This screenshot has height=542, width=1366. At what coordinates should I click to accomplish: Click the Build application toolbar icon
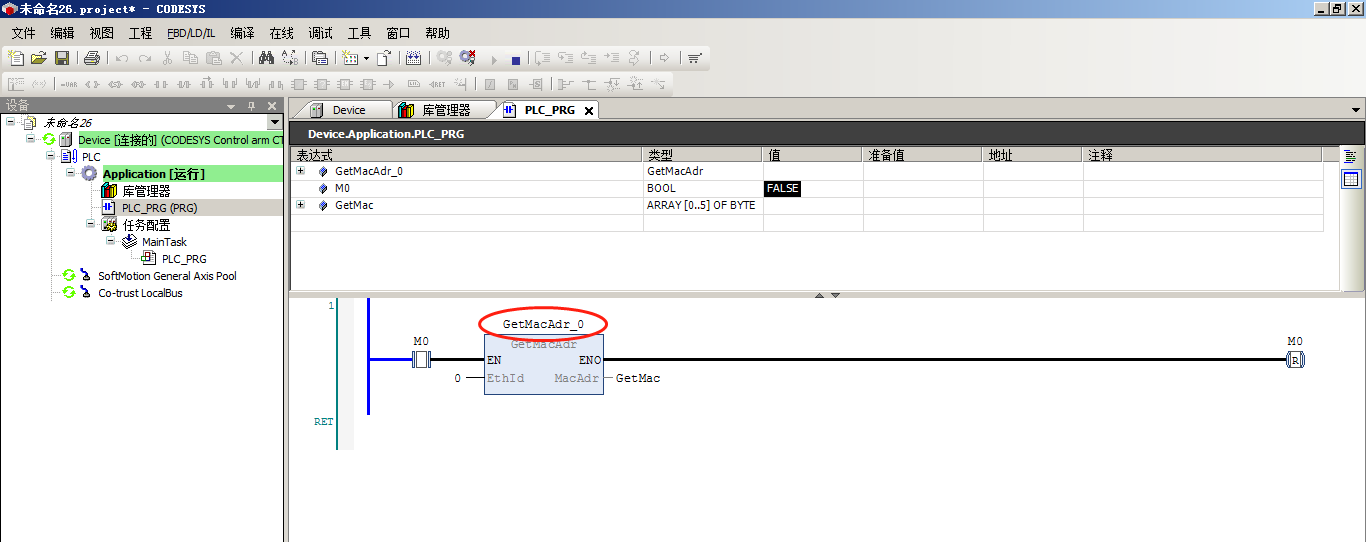click(x=413, y=58)
